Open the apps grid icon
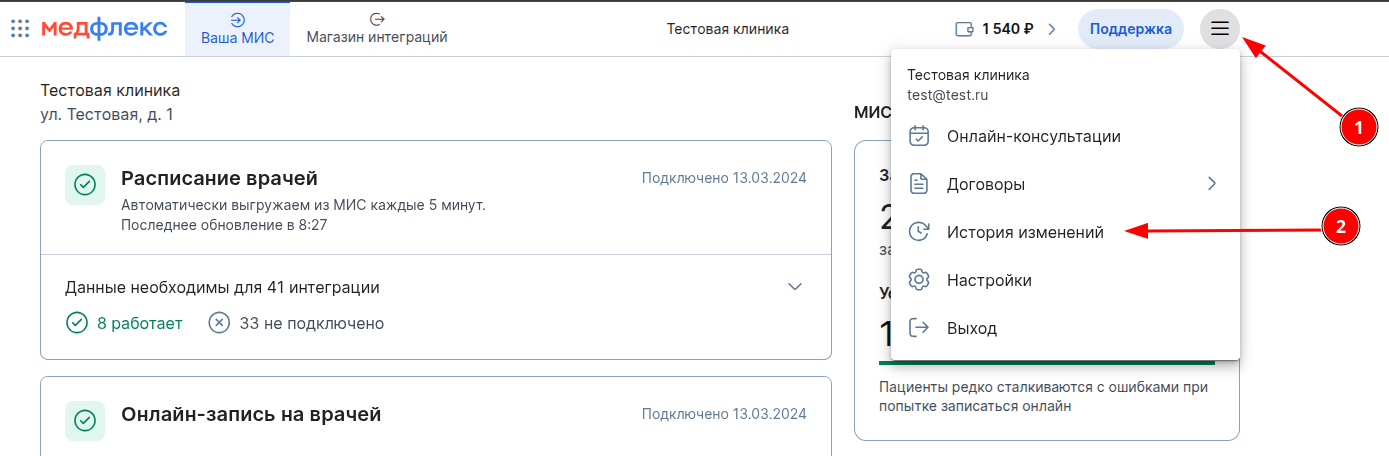1389x456 pixels. (x=20, y=29)
